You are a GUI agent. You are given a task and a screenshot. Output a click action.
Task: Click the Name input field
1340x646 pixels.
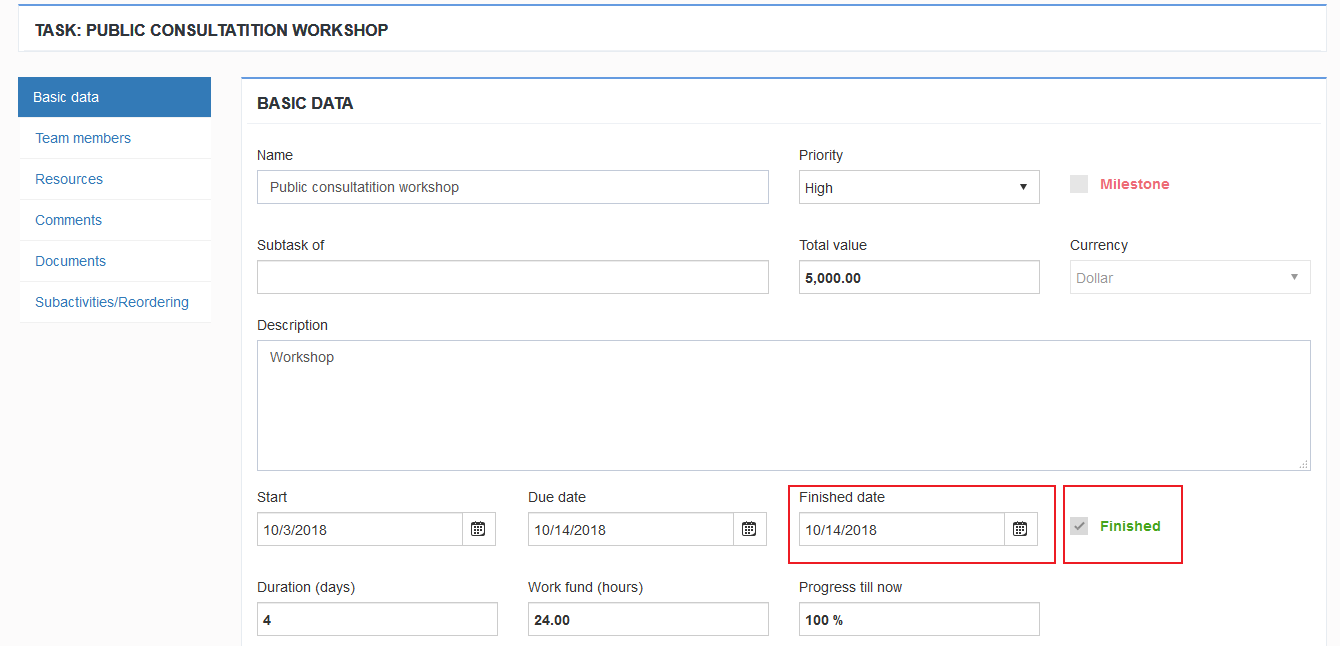coord(513,187)
